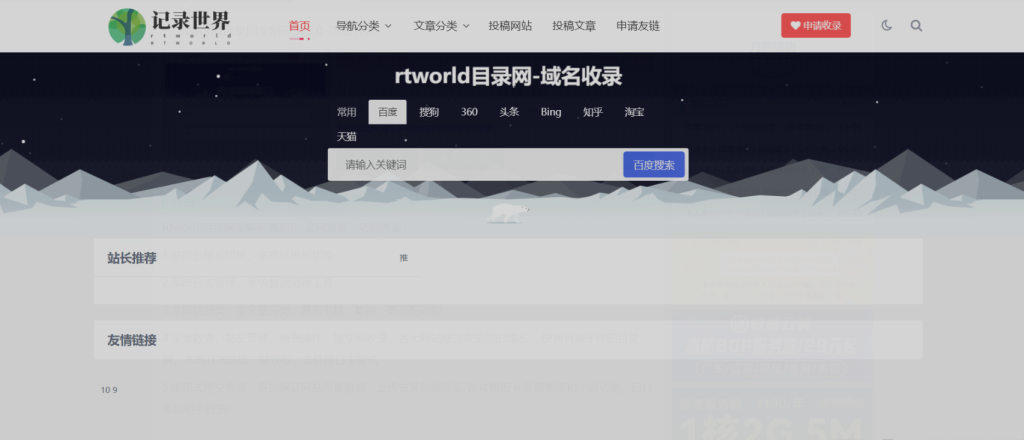Open the search magnifier icon
The image size is (1024, 440).
coord(916,26)
